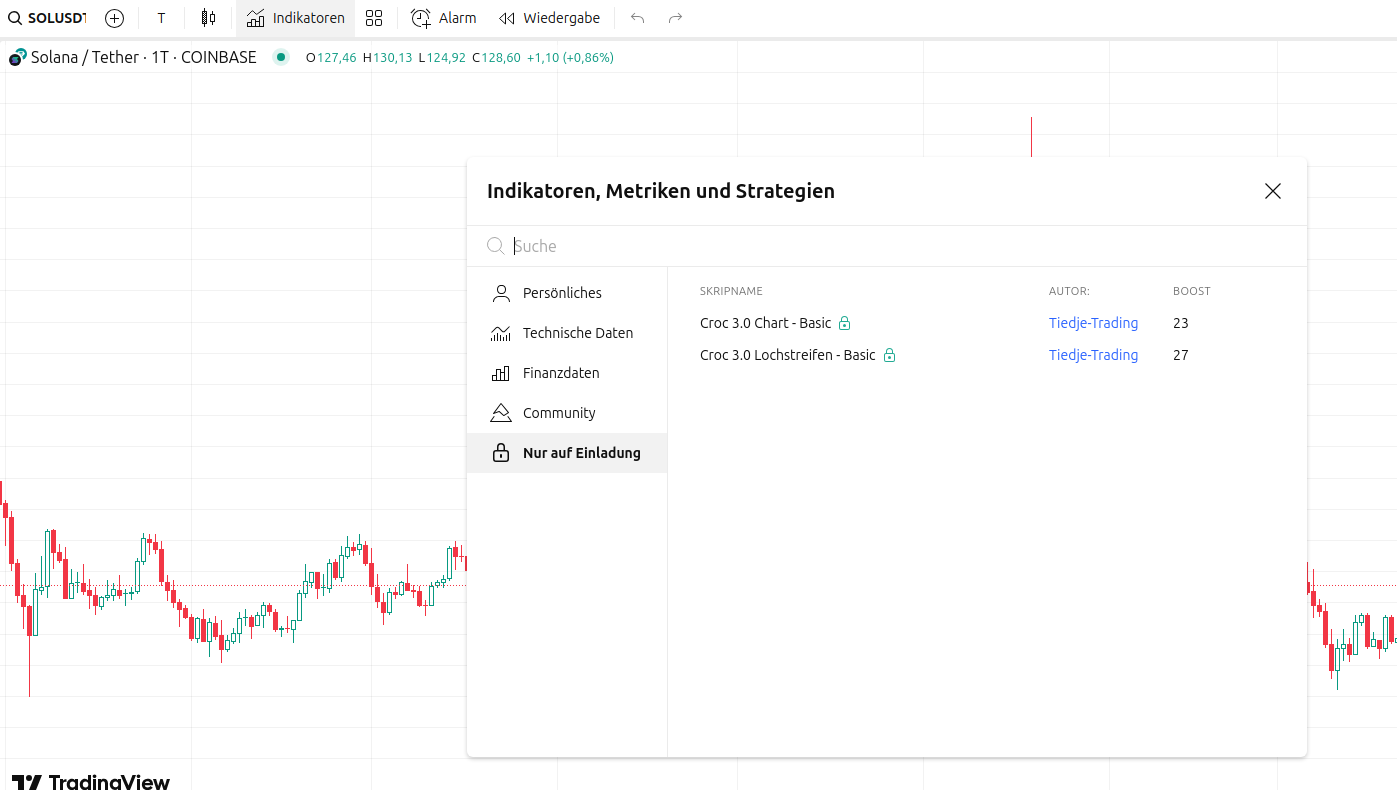Open the candlestick chart type menu
The image size is (1397, 790).
click(x=208, y=18)
